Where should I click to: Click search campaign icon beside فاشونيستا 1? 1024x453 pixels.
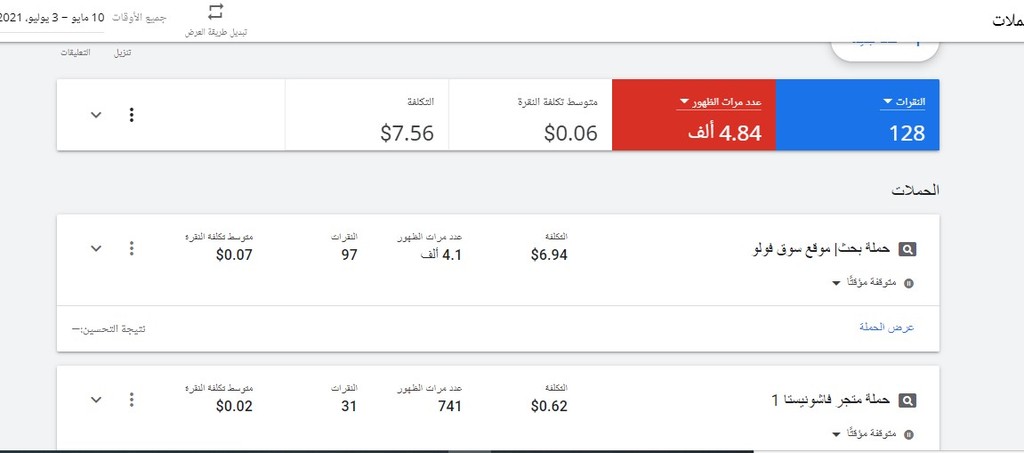coord(908,400)
